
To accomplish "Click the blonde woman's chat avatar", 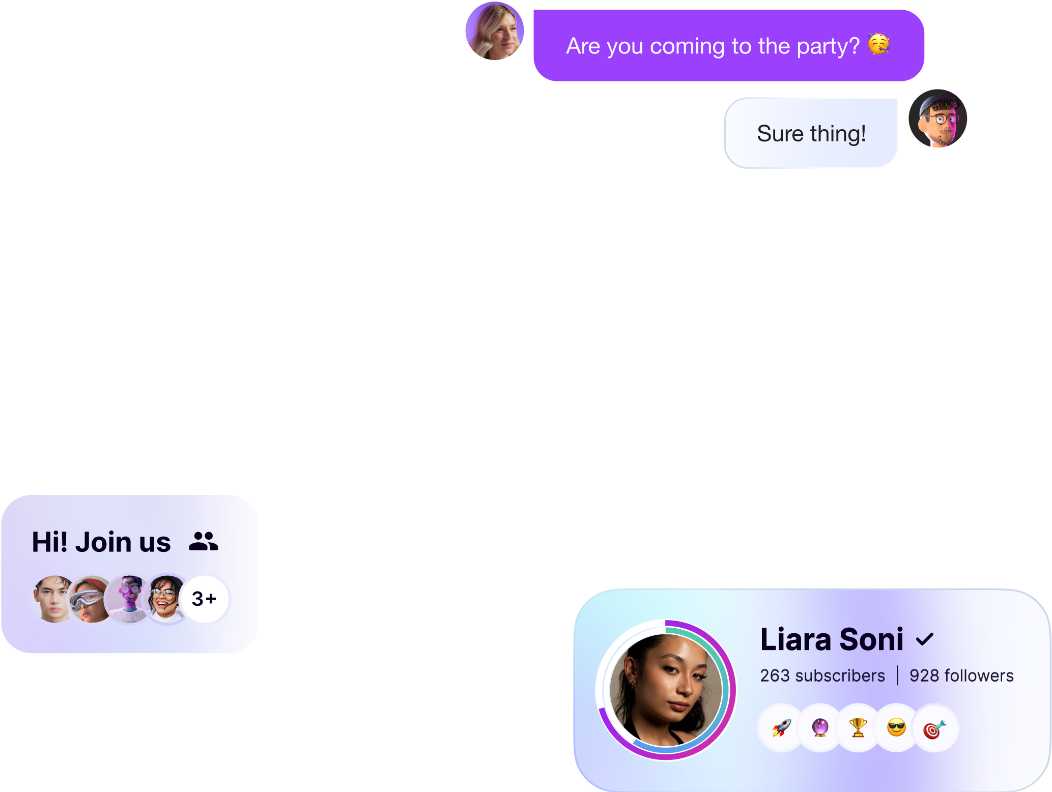I will (495, 31).
